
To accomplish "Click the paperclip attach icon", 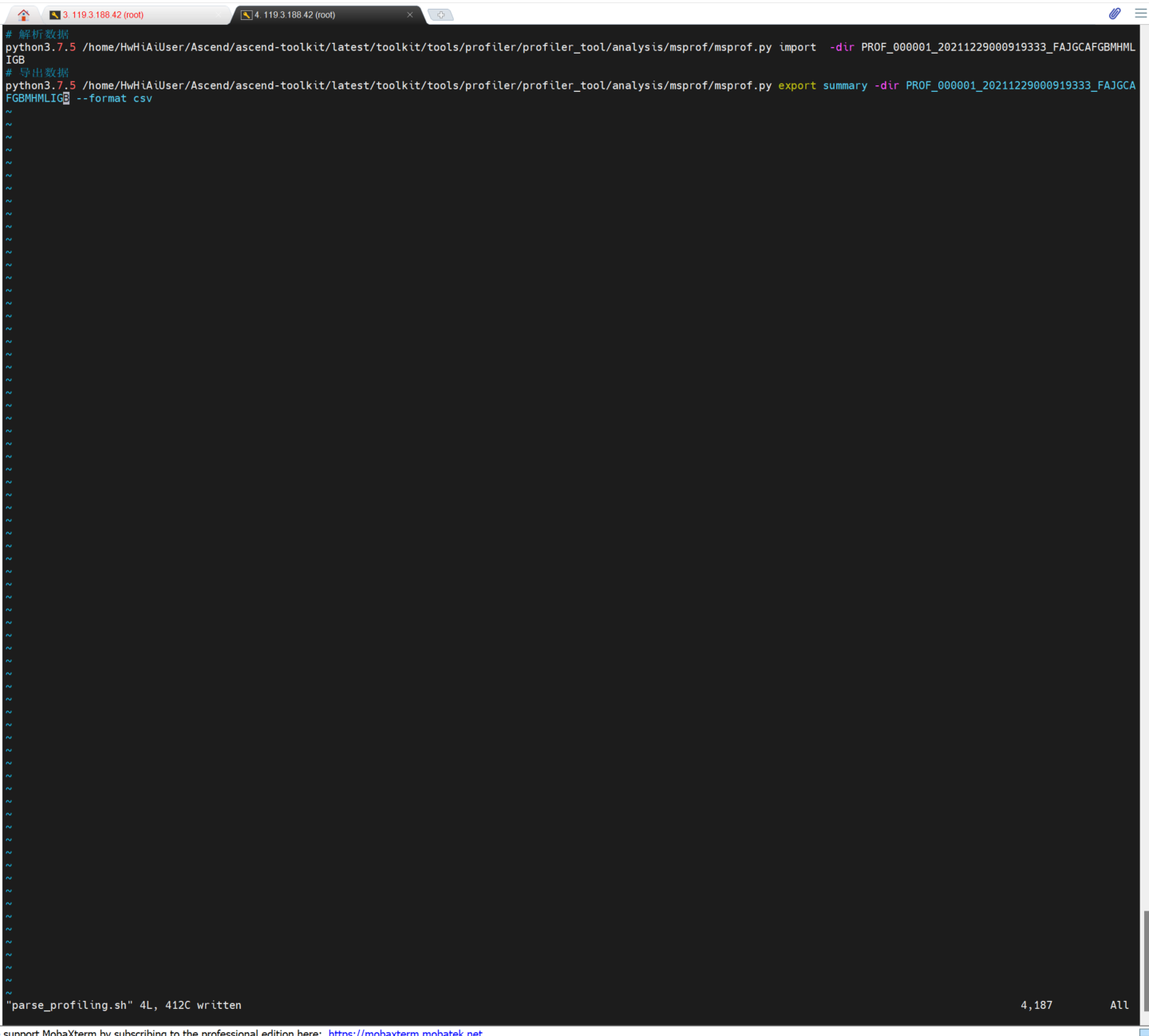I will pos(1115,14).
